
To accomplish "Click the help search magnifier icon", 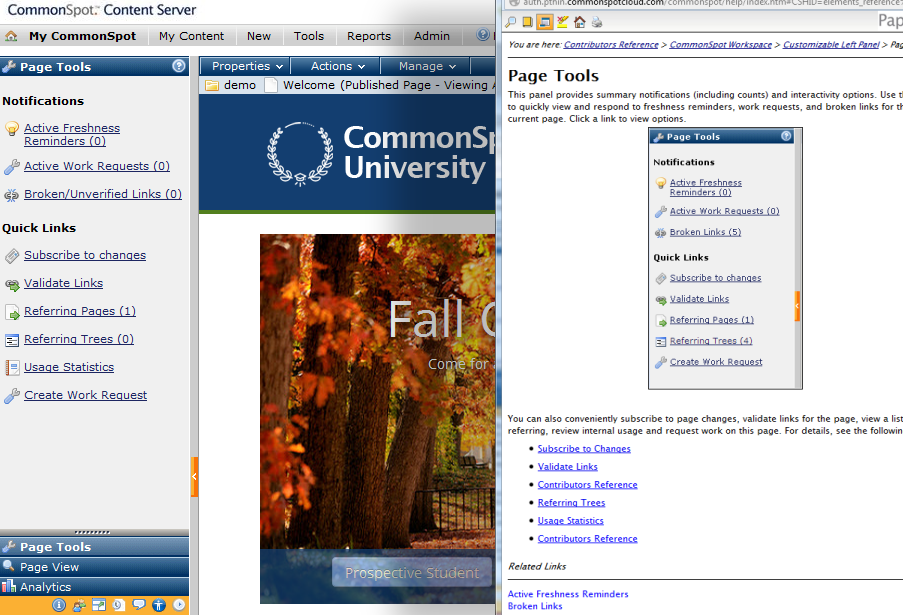I will tap(510, 22).
